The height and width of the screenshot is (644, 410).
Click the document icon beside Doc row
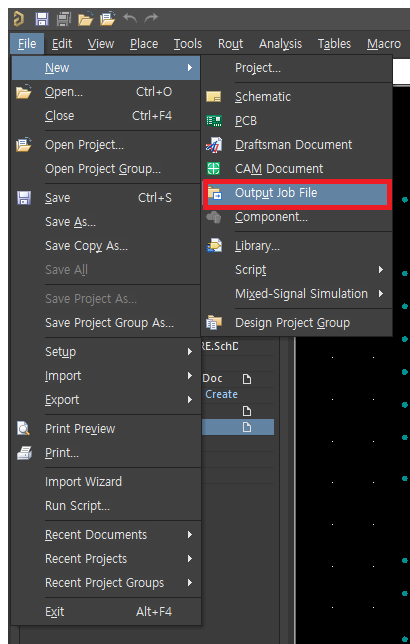coord(246,379)
